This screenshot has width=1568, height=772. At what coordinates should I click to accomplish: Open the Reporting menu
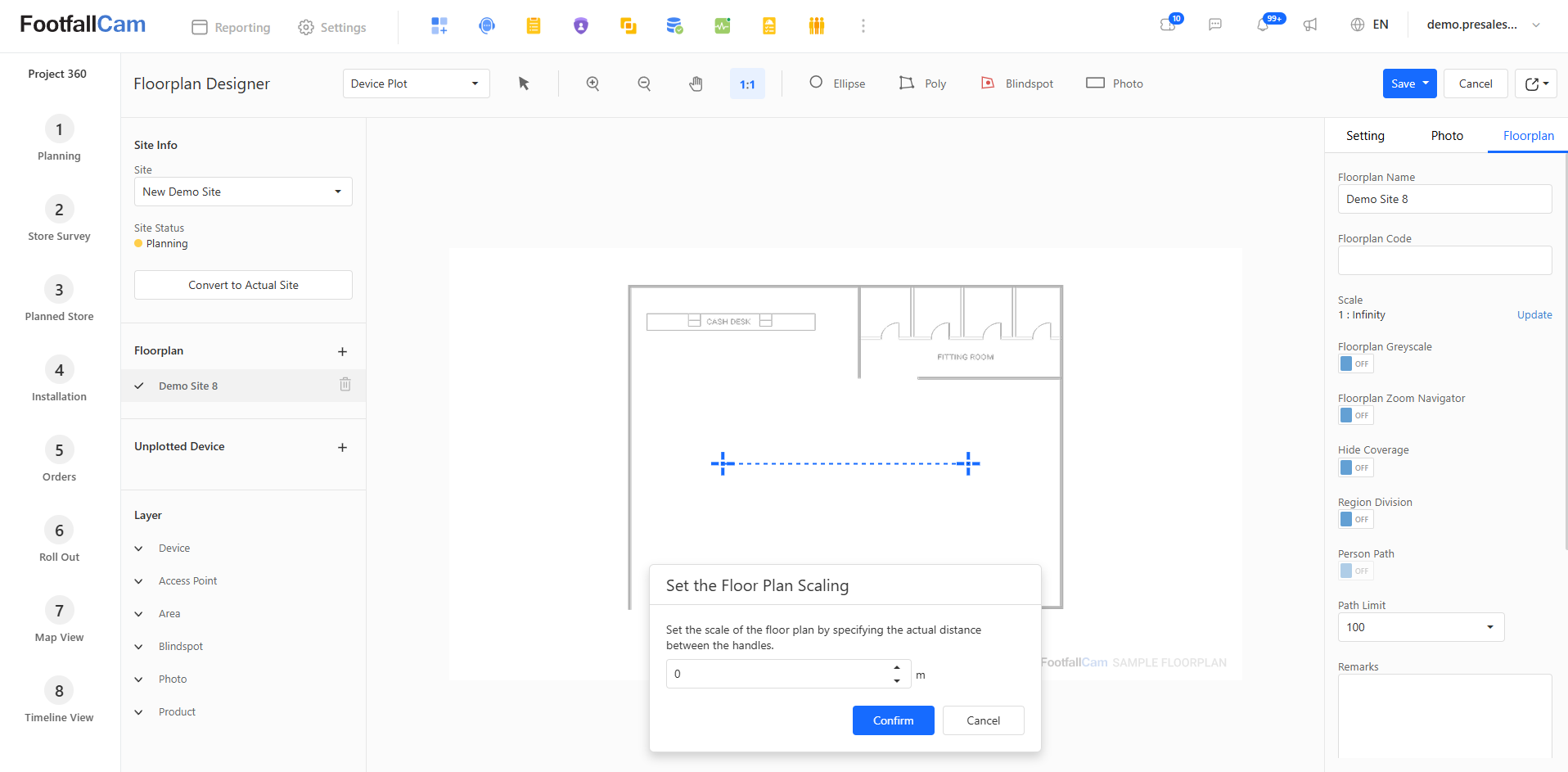point(231,27)
